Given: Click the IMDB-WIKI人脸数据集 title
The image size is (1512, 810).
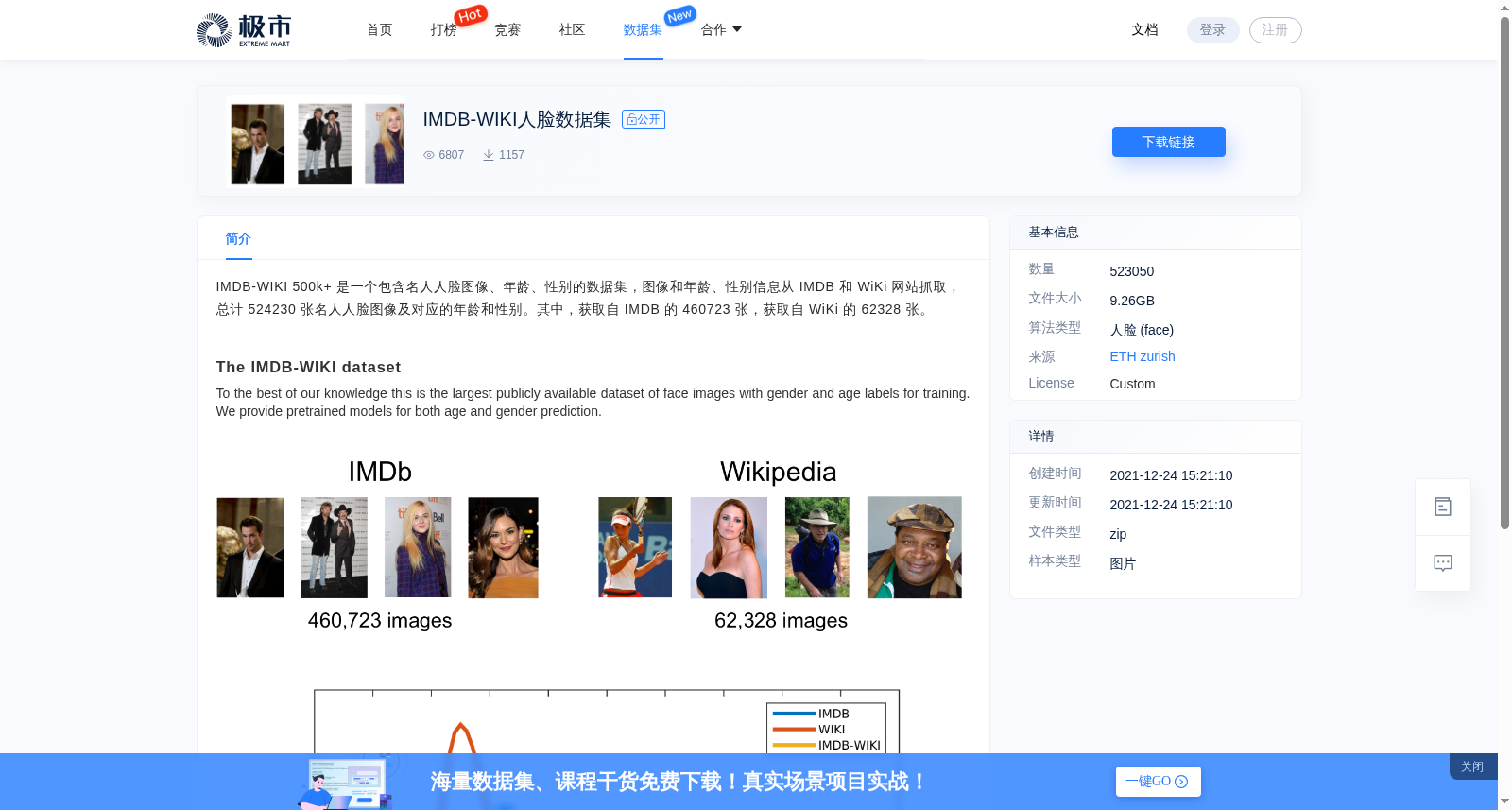Looking at the screenshot, I should [x=517, y=119].
